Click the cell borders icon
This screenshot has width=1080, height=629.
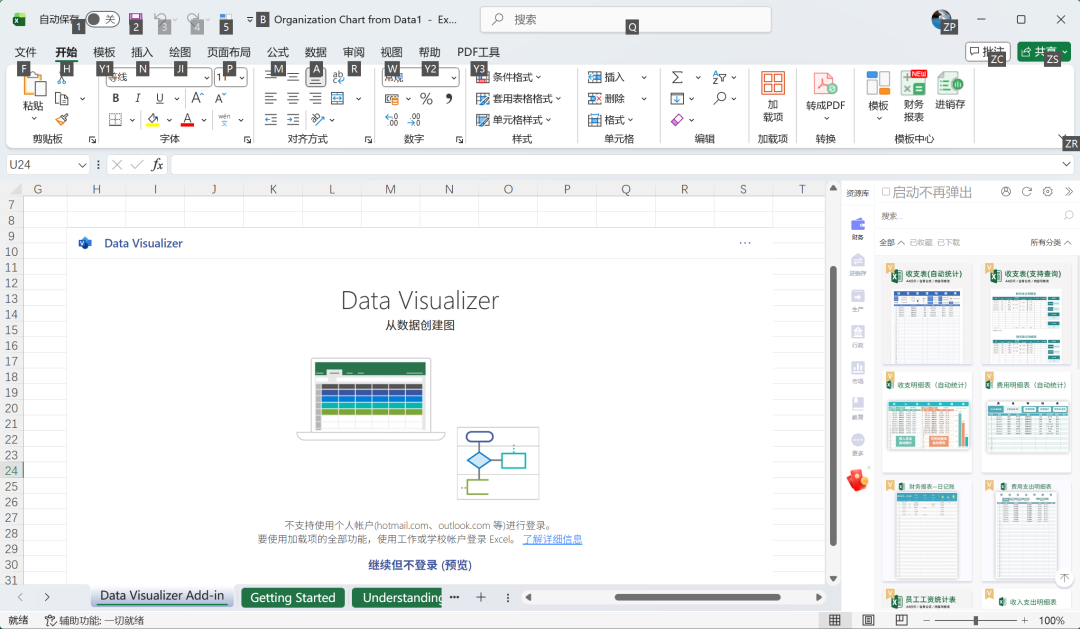[x=116, y=120]
